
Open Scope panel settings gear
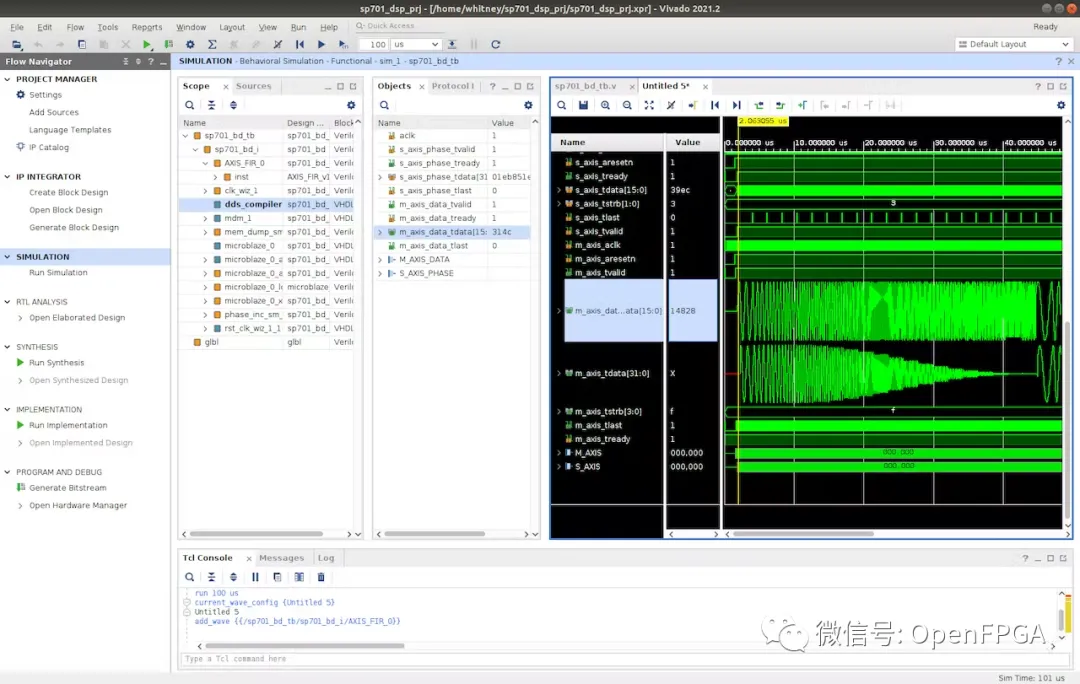[x=351, y=105]
